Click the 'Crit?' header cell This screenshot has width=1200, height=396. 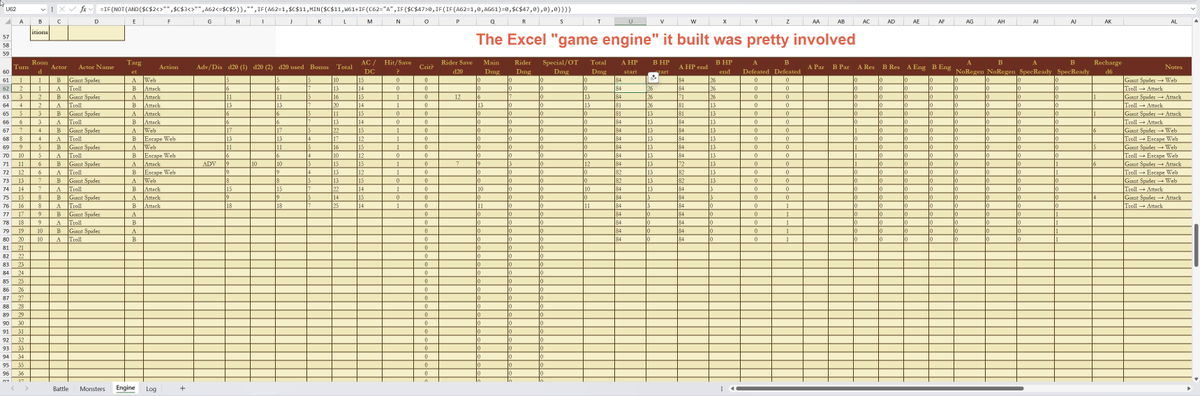click(427, 66)
